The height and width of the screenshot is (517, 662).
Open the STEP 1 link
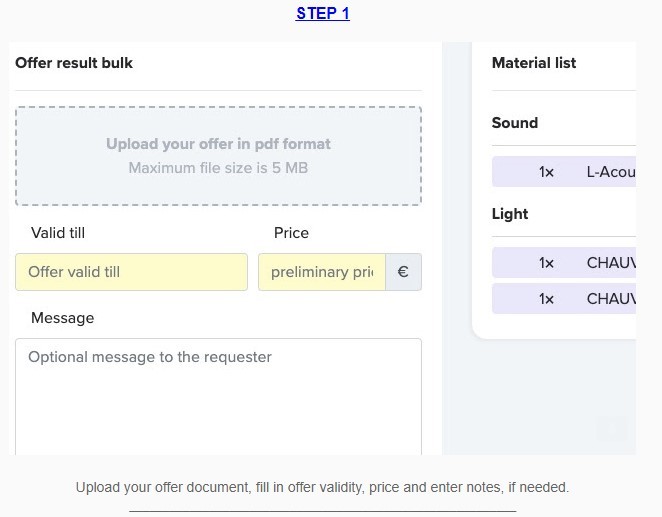pos(323,14)
